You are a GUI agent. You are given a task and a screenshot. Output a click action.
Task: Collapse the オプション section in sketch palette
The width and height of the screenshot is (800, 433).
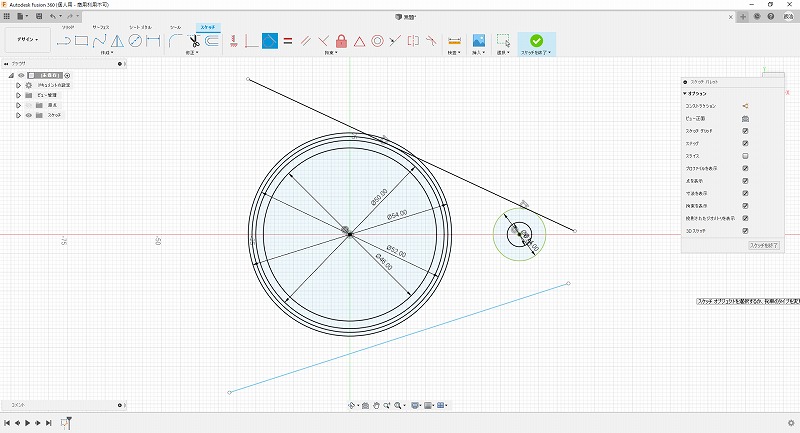(x=685, y=93)
